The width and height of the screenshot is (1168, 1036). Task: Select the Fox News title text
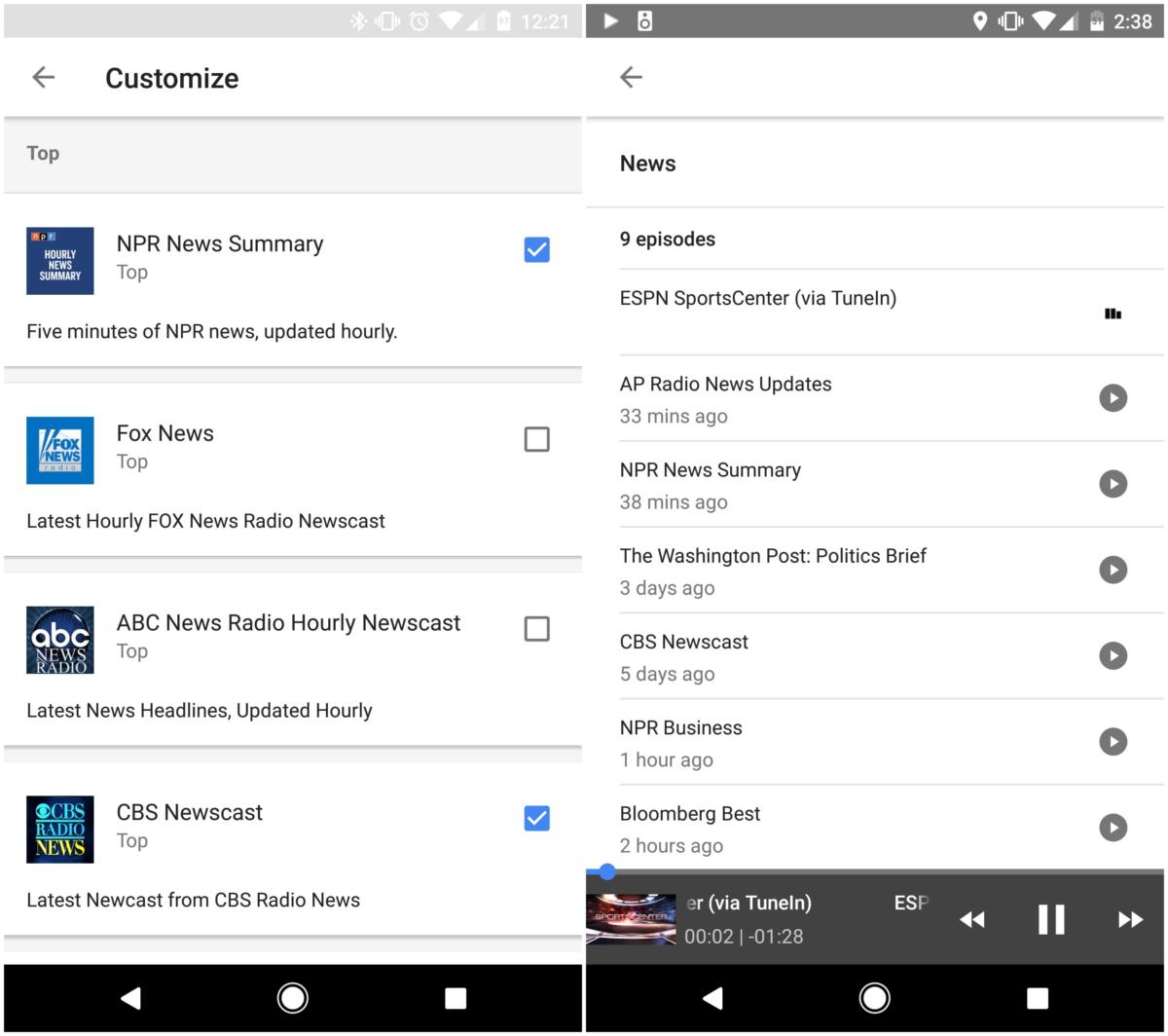click(164, 433)
